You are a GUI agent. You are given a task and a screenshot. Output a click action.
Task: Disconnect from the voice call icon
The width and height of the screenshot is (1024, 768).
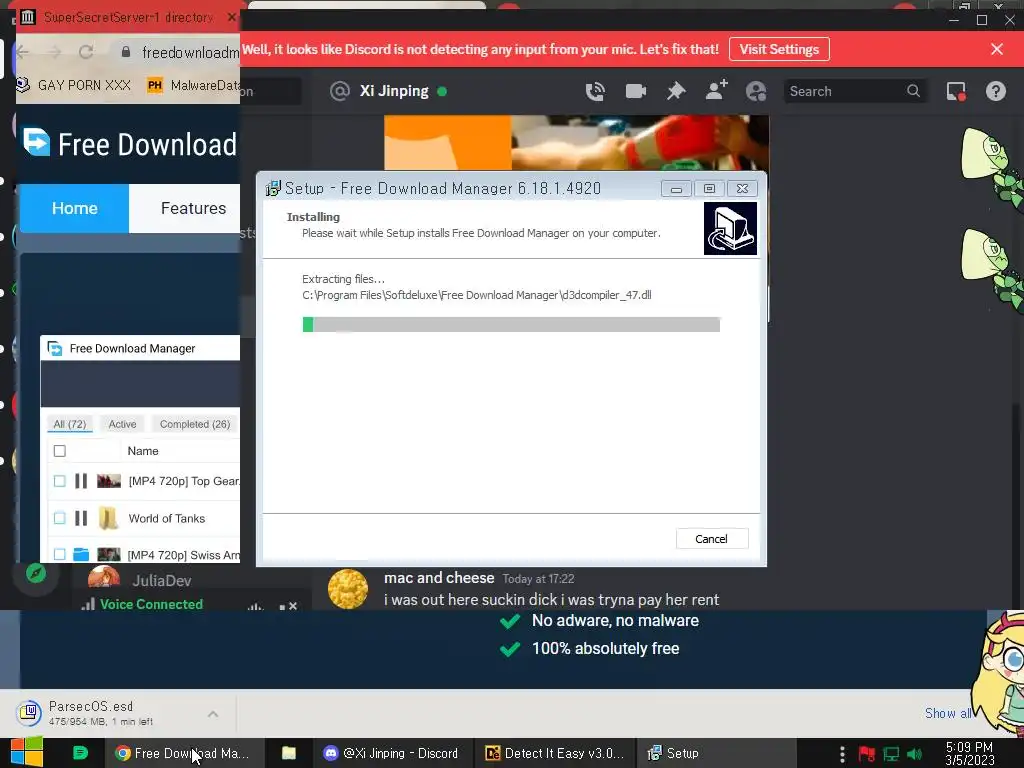(x=288, y=606)
